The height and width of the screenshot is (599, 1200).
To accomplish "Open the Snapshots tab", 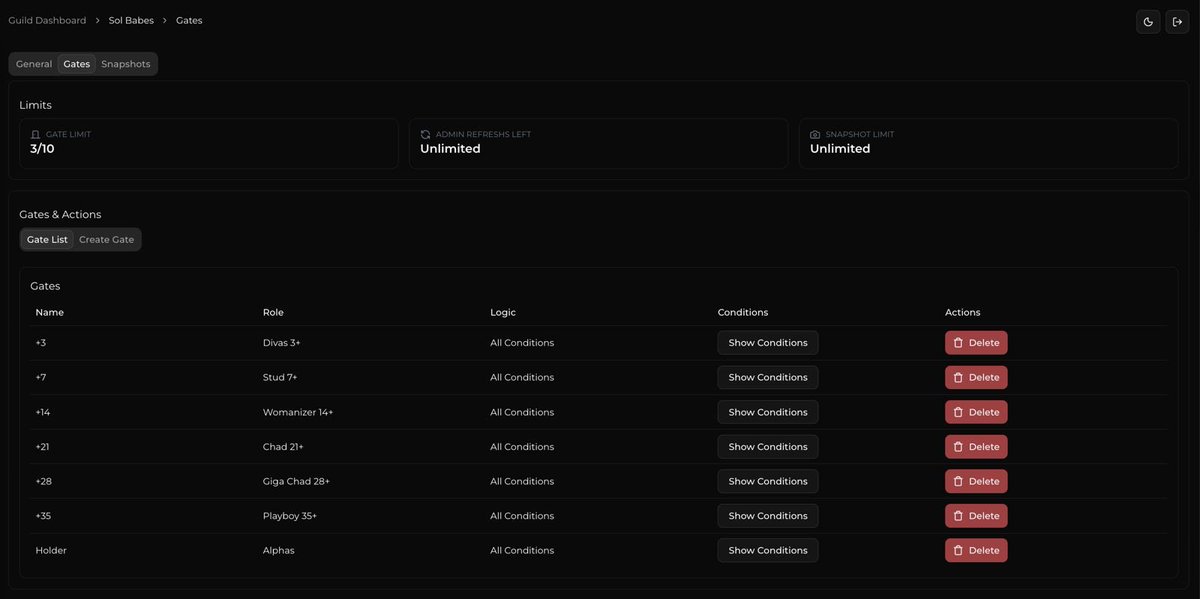I will tap(126, 64).
